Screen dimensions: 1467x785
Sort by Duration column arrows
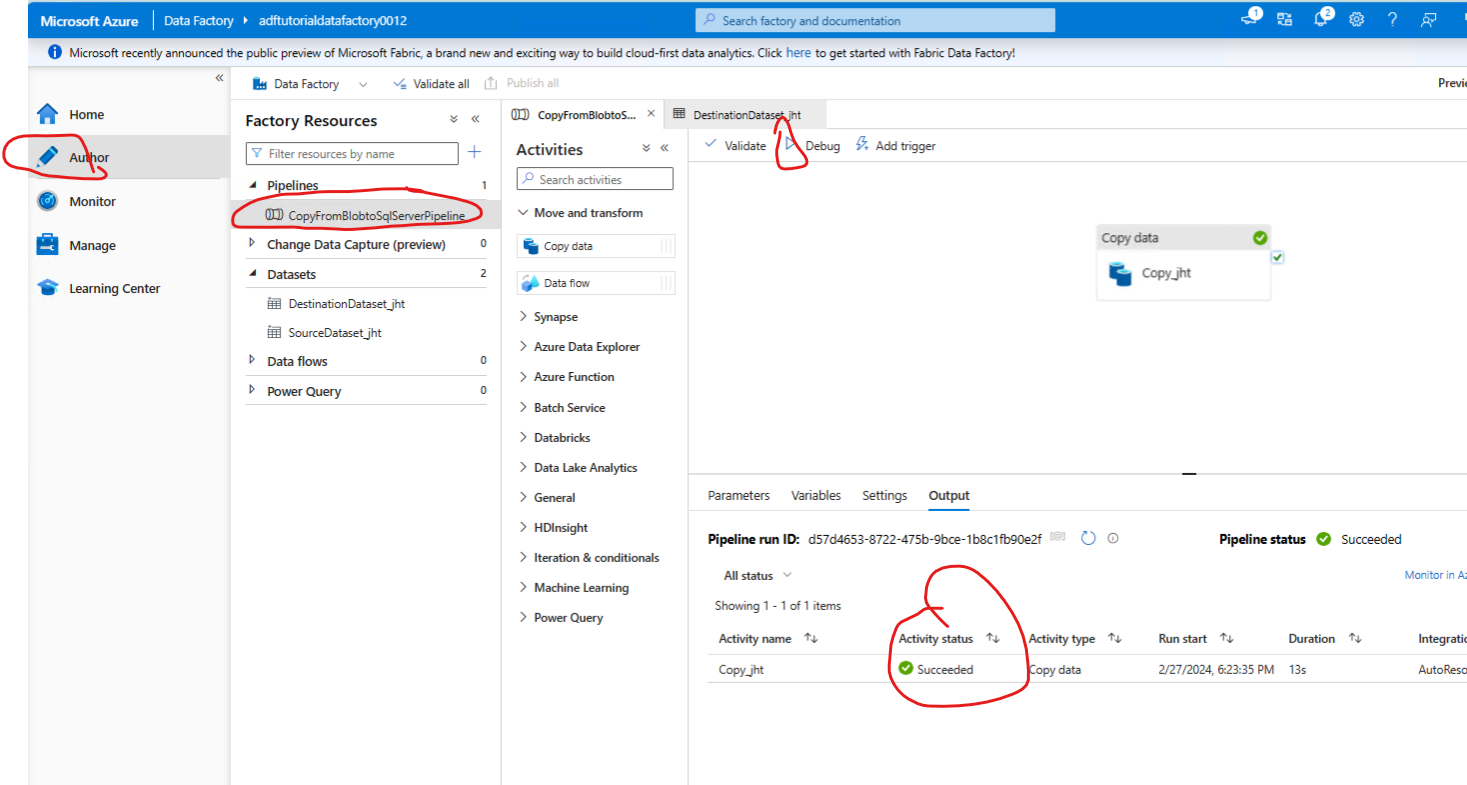pyautogui.click(x=1355, y=638)
